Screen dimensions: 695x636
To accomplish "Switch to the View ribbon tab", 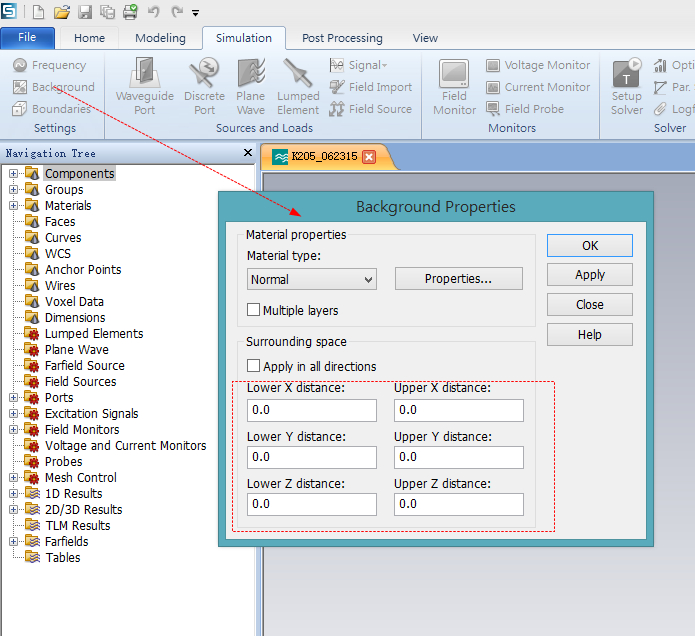I will 425,38.
